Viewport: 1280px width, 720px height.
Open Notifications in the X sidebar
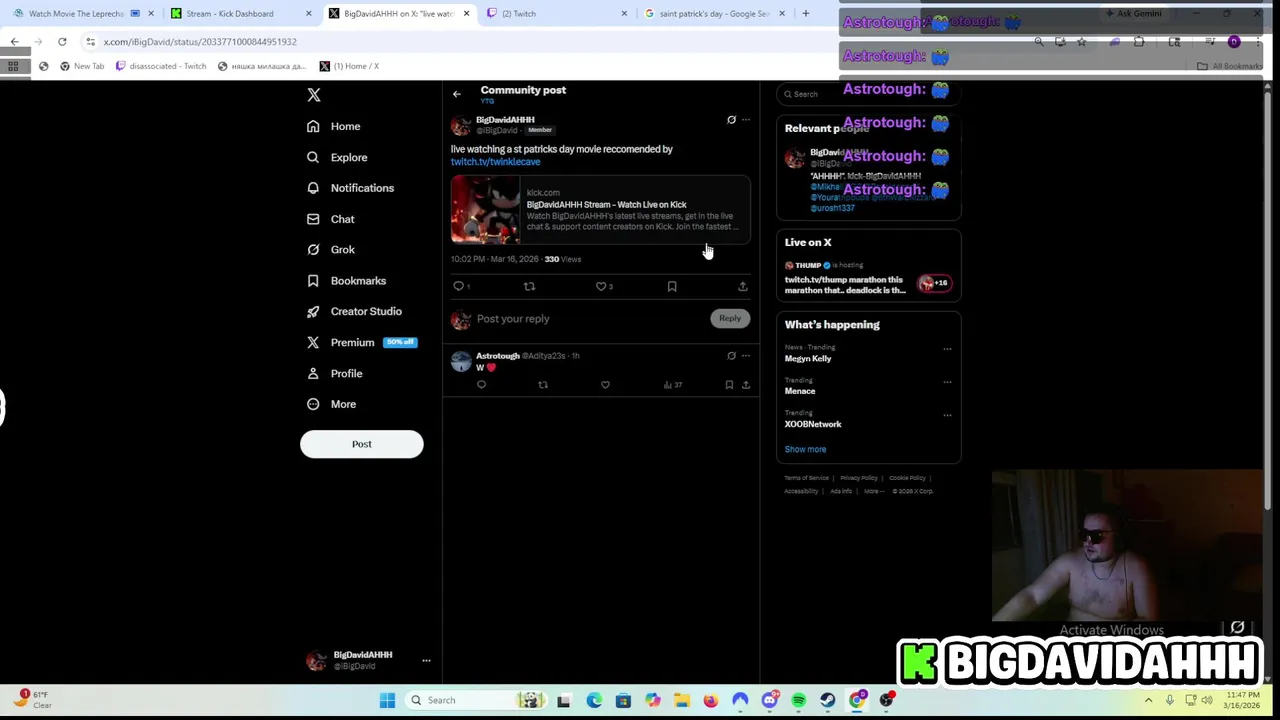(x=350, y=188)
